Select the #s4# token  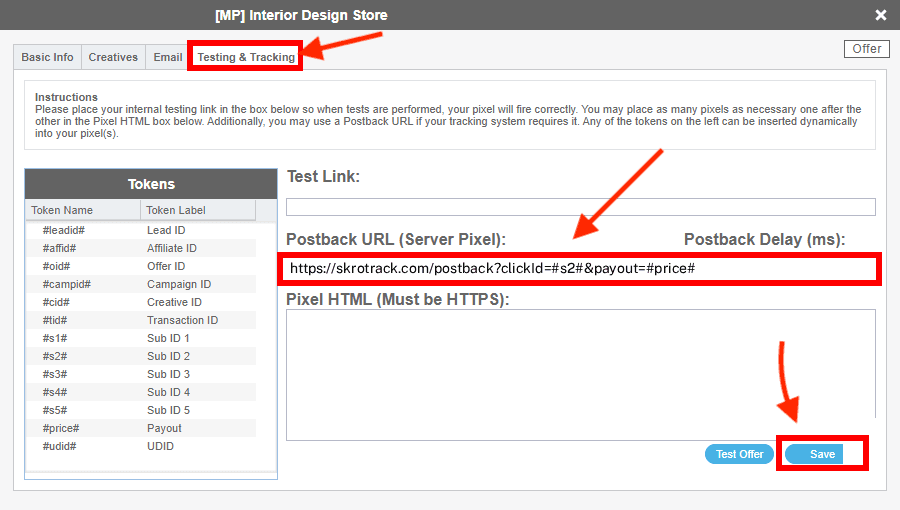click(x=55, y=392)
